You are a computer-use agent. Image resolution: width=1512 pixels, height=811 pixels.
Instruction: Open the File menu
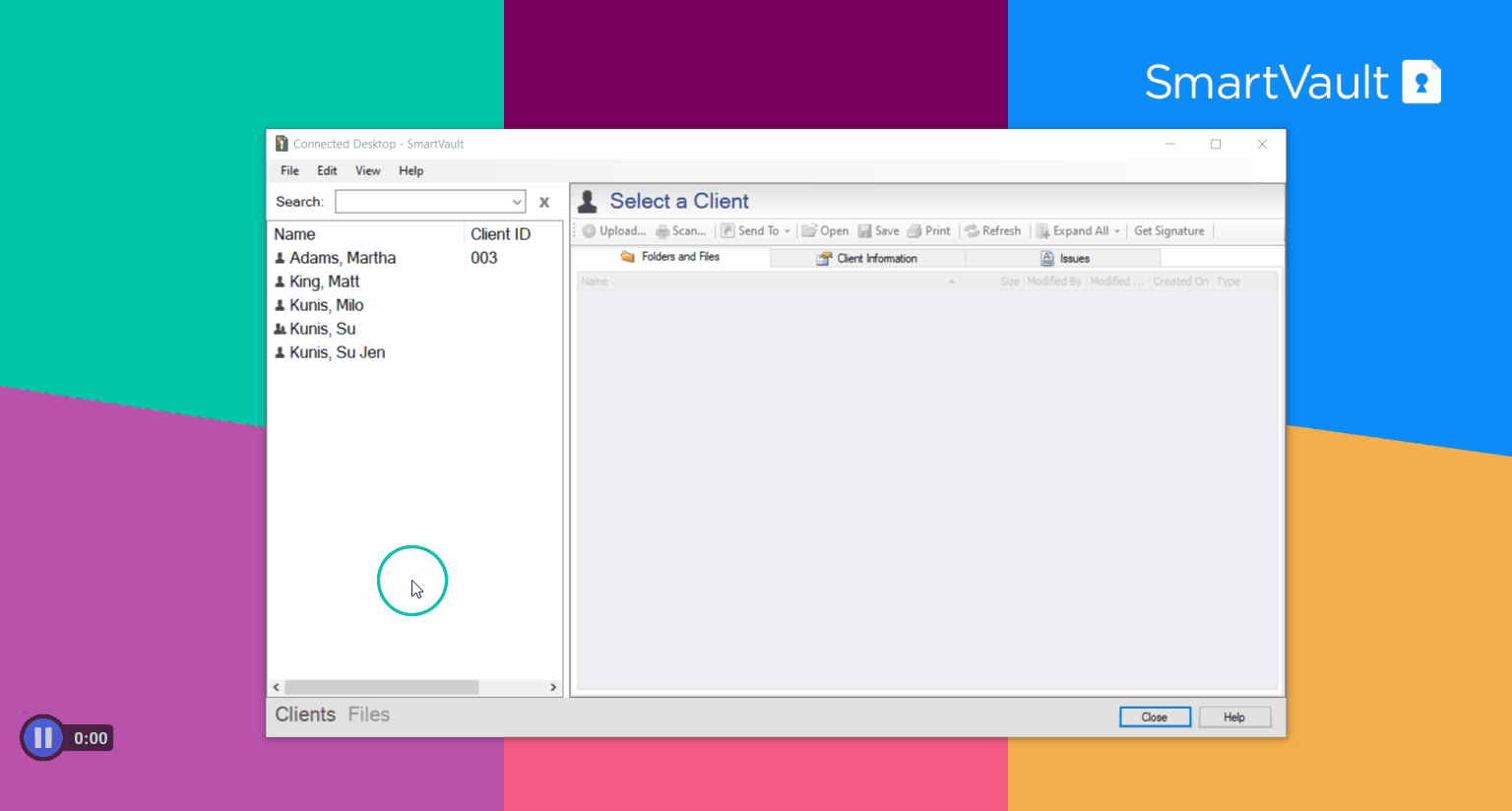[x=289, y=171]
